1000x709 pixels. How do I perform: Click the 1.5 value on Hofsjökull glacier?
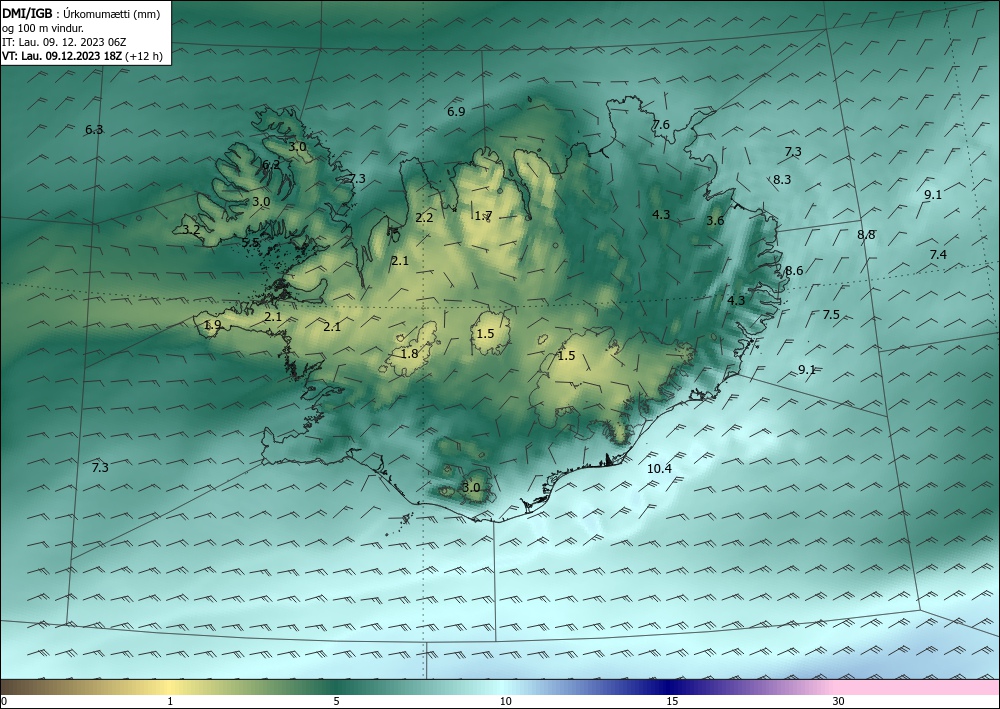click(x=485, y=333)
